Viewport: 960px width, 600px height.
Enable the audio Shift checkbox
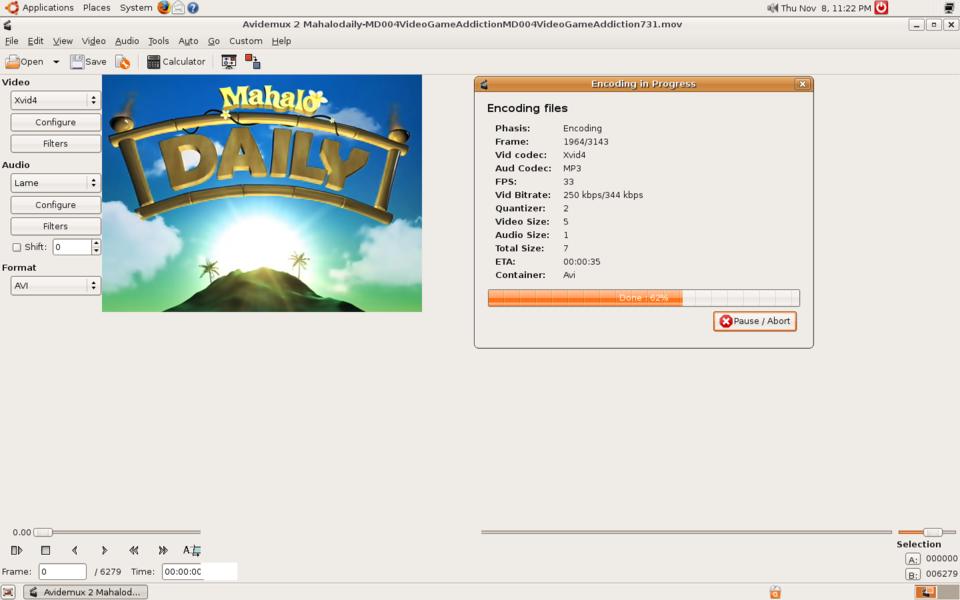[x=16, y=247]
